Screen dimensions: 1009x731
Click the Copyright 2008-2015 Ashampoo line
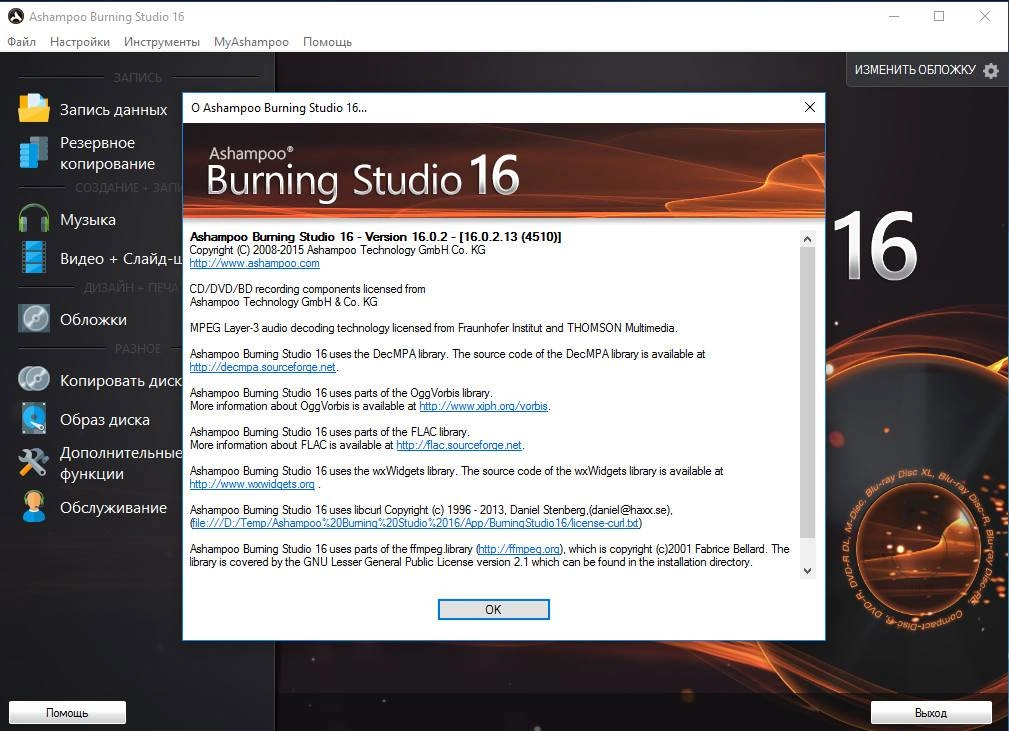[x=337, y=250]
